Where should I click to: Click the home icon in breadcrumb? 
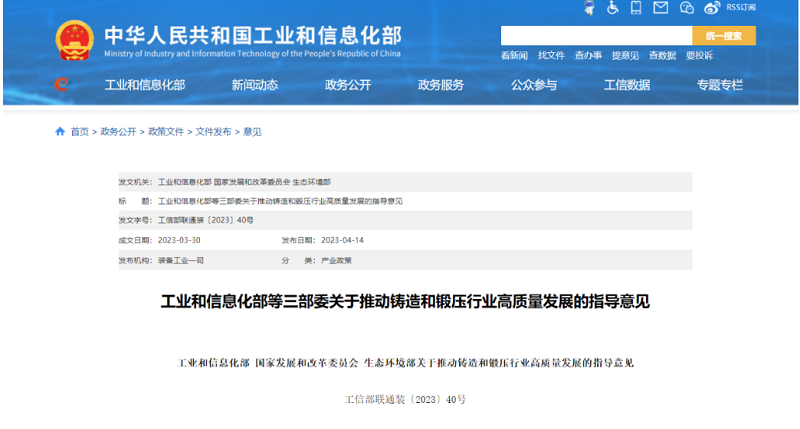pos(60,131)
